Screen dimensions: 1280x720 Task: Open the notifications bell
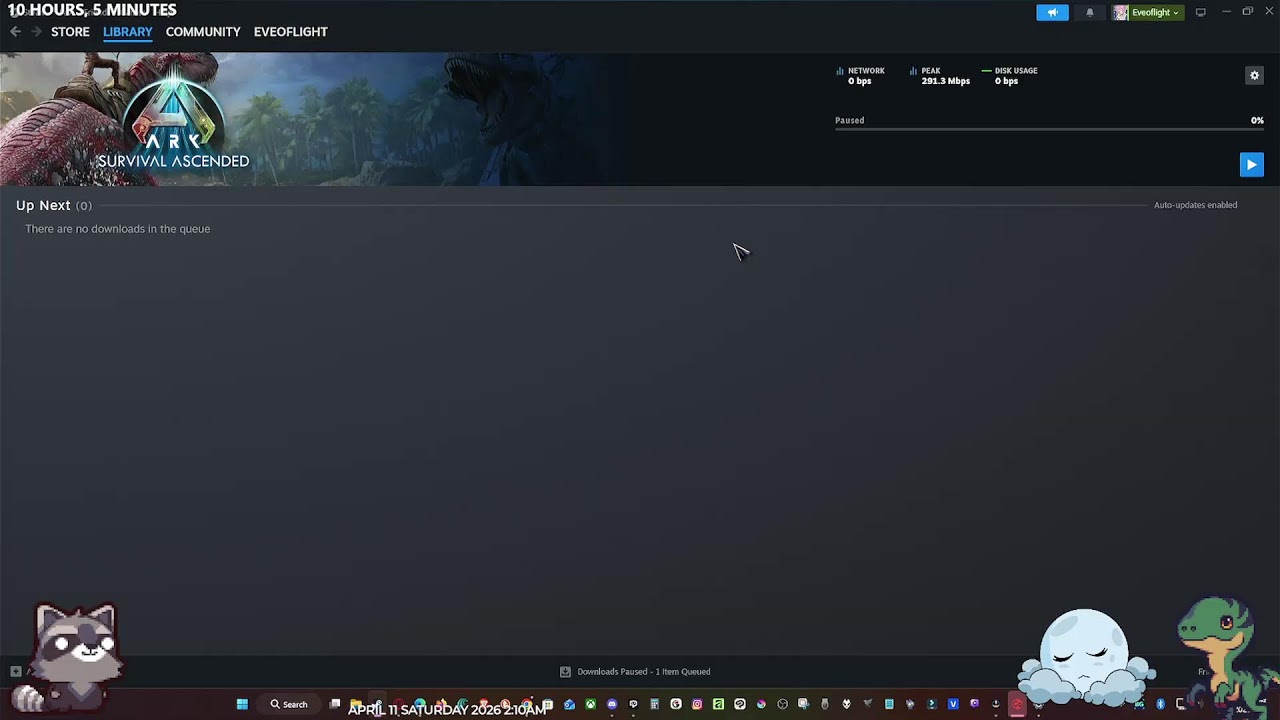tap(1090, 12)
